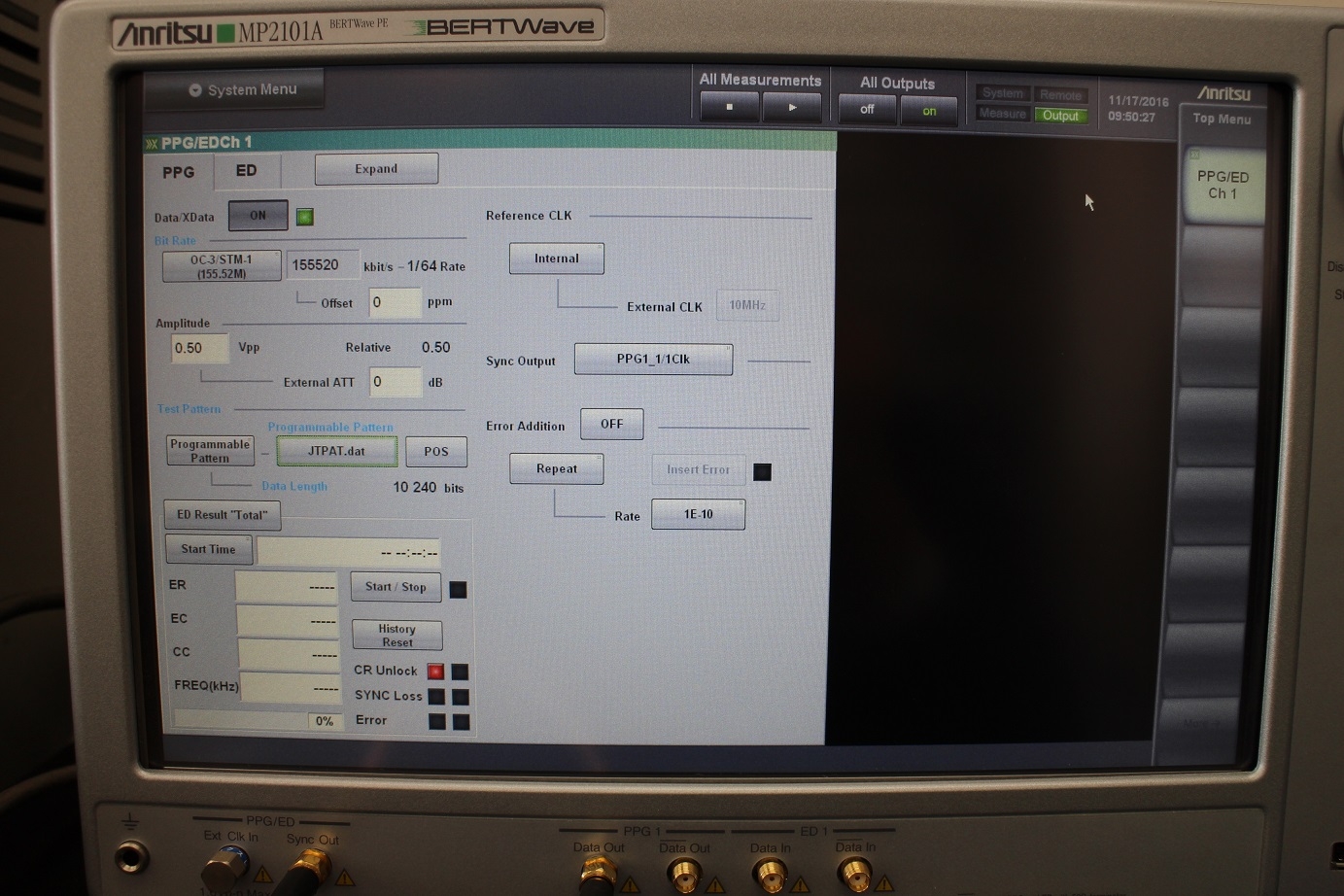Viewport: 1344px width, 896px height.
Task: Click the Error history indicator
Action: [x=462, y=722]
